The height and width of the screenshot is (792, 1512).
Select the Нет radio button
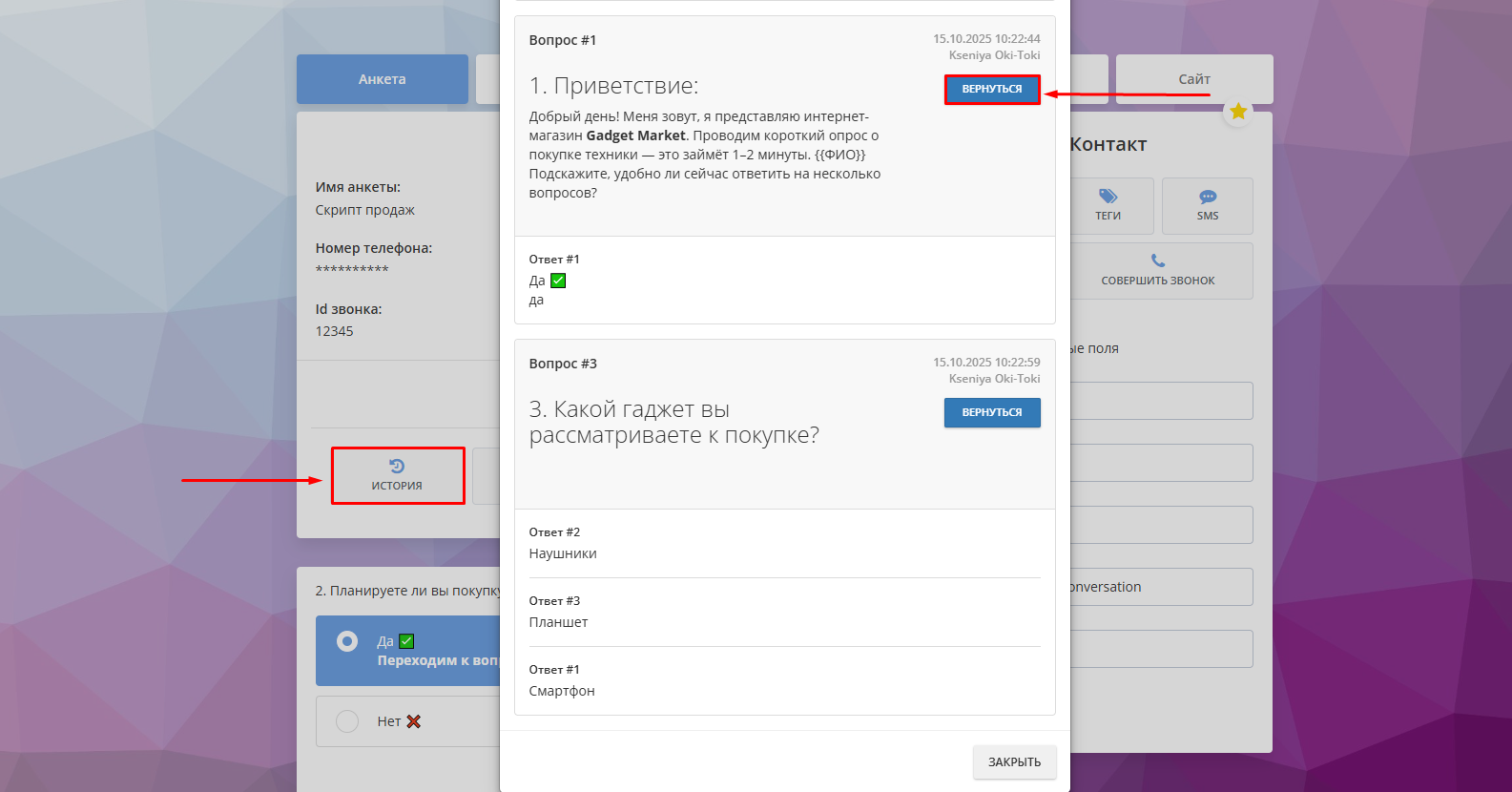[347, 721]
